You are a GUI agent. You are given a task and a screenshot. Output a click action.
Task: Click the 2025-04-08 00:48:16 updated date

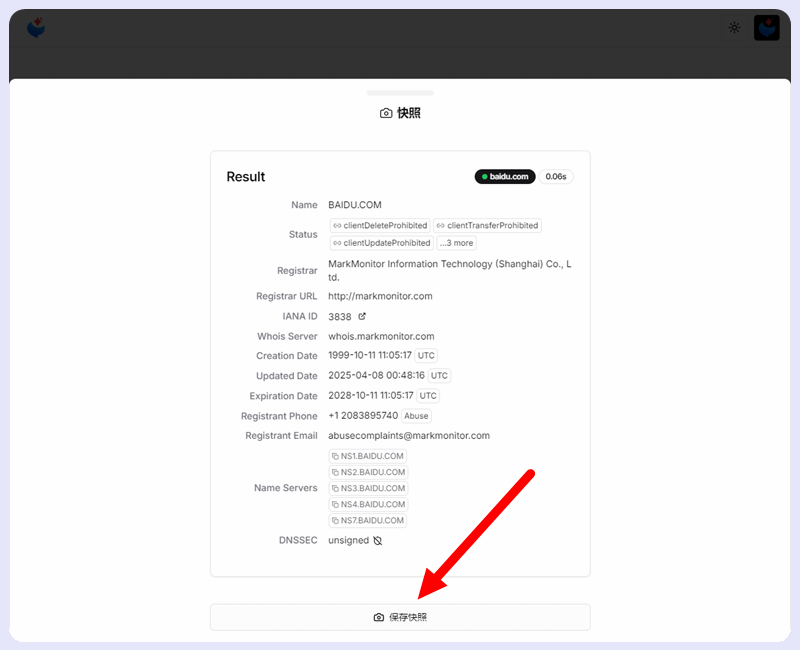(x=376, y=376)
